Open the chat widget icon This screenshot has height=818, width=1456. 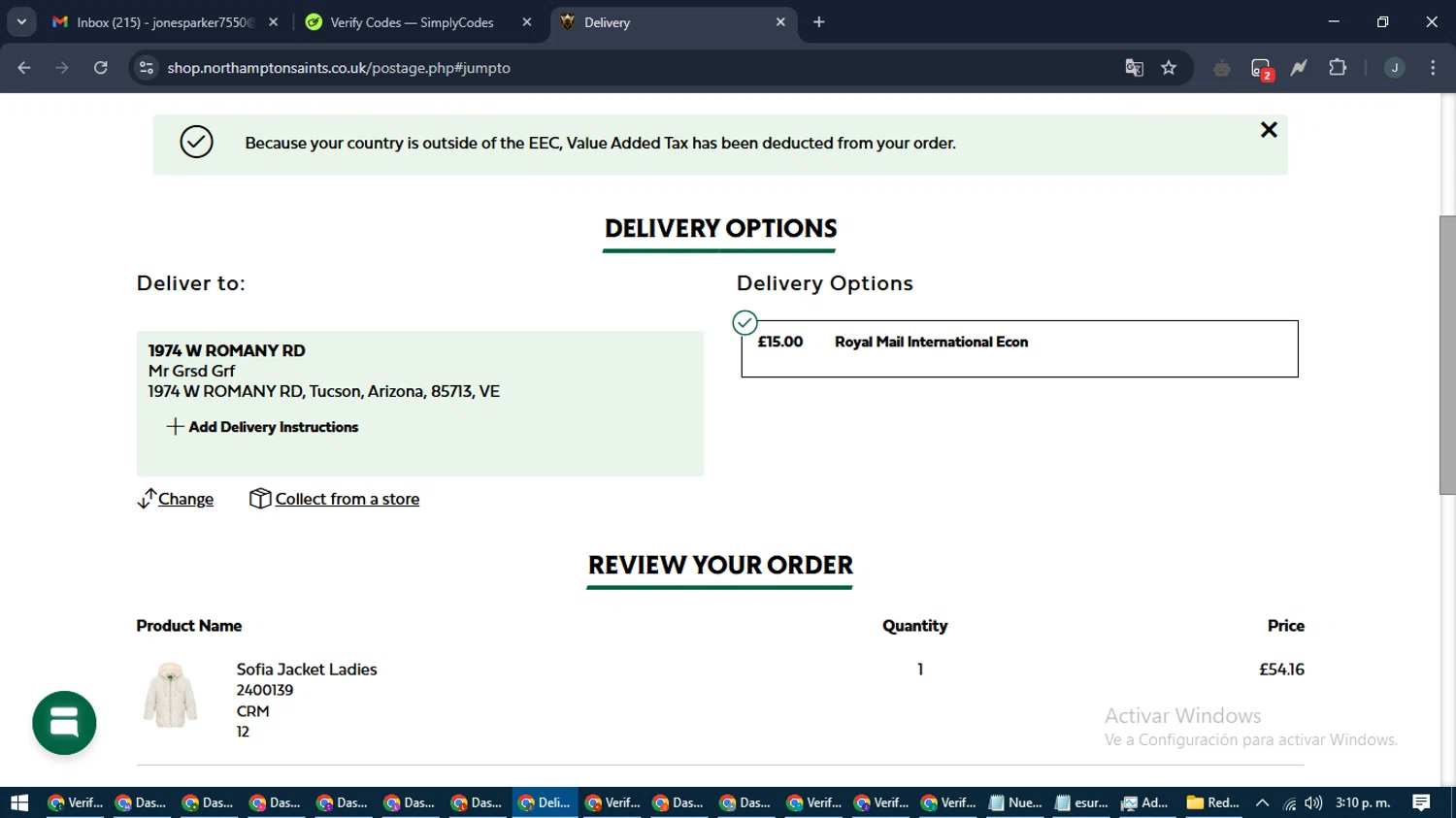pos(64,723)
